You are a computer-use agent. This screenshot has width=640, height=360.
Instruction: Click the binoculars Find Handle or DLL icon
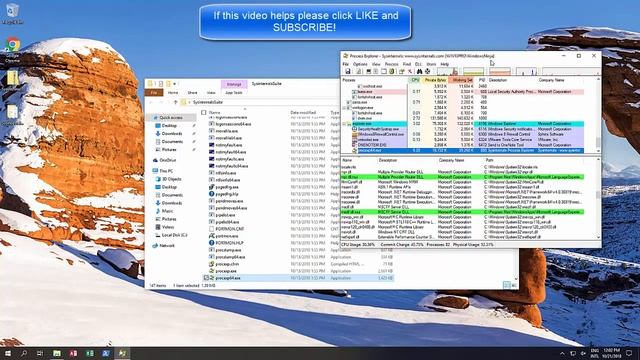coord(419,71)
